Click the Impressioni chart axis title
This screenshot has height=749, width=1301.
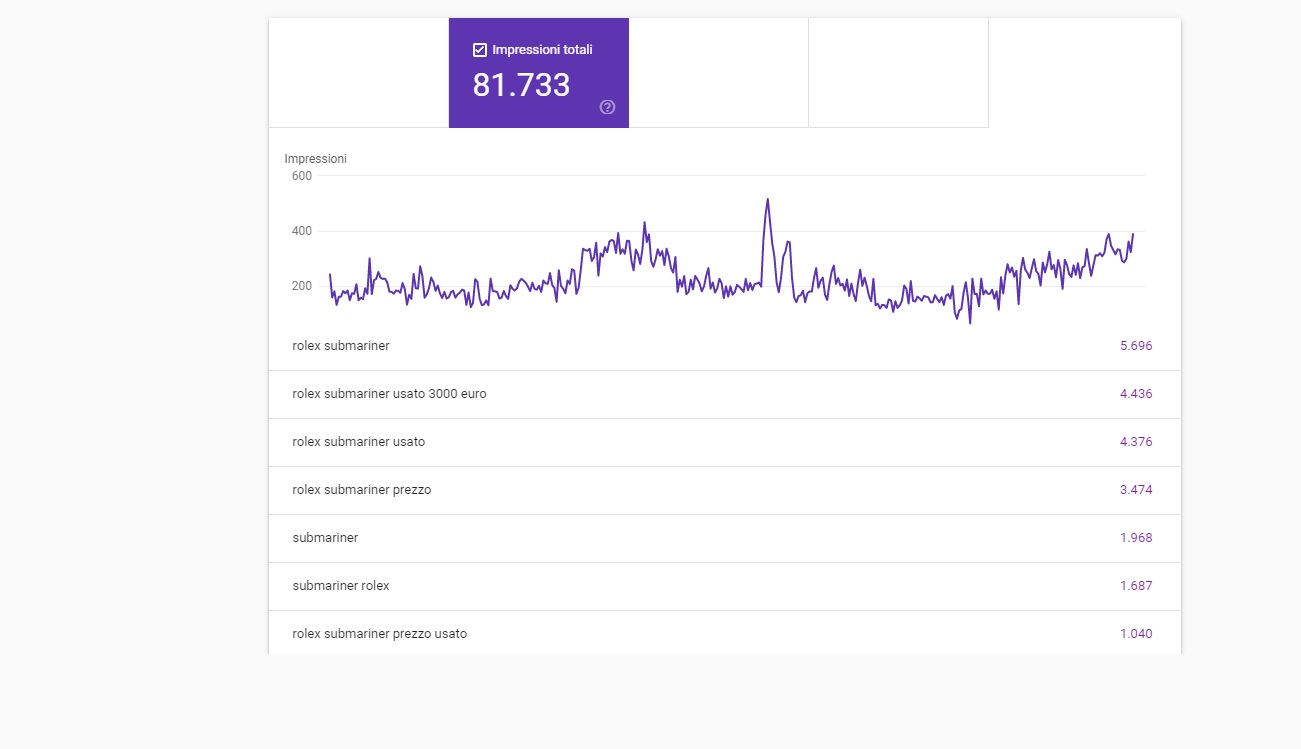coord(315,158)
